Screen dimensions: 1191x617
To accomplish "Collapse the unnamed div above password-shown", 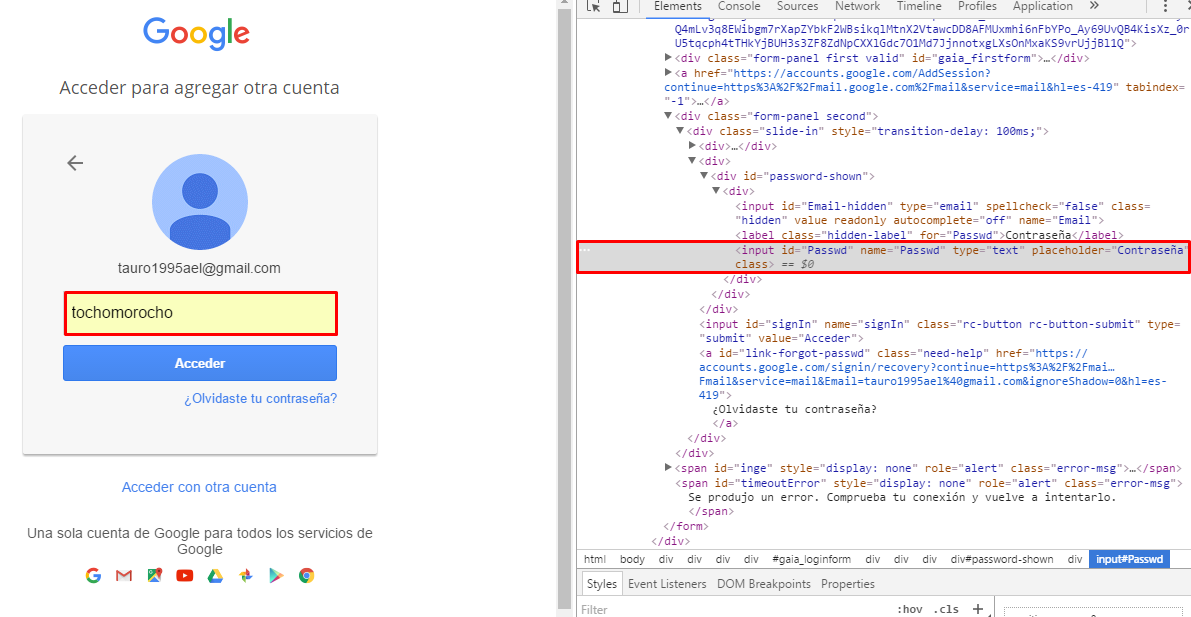I will (692, 161).
